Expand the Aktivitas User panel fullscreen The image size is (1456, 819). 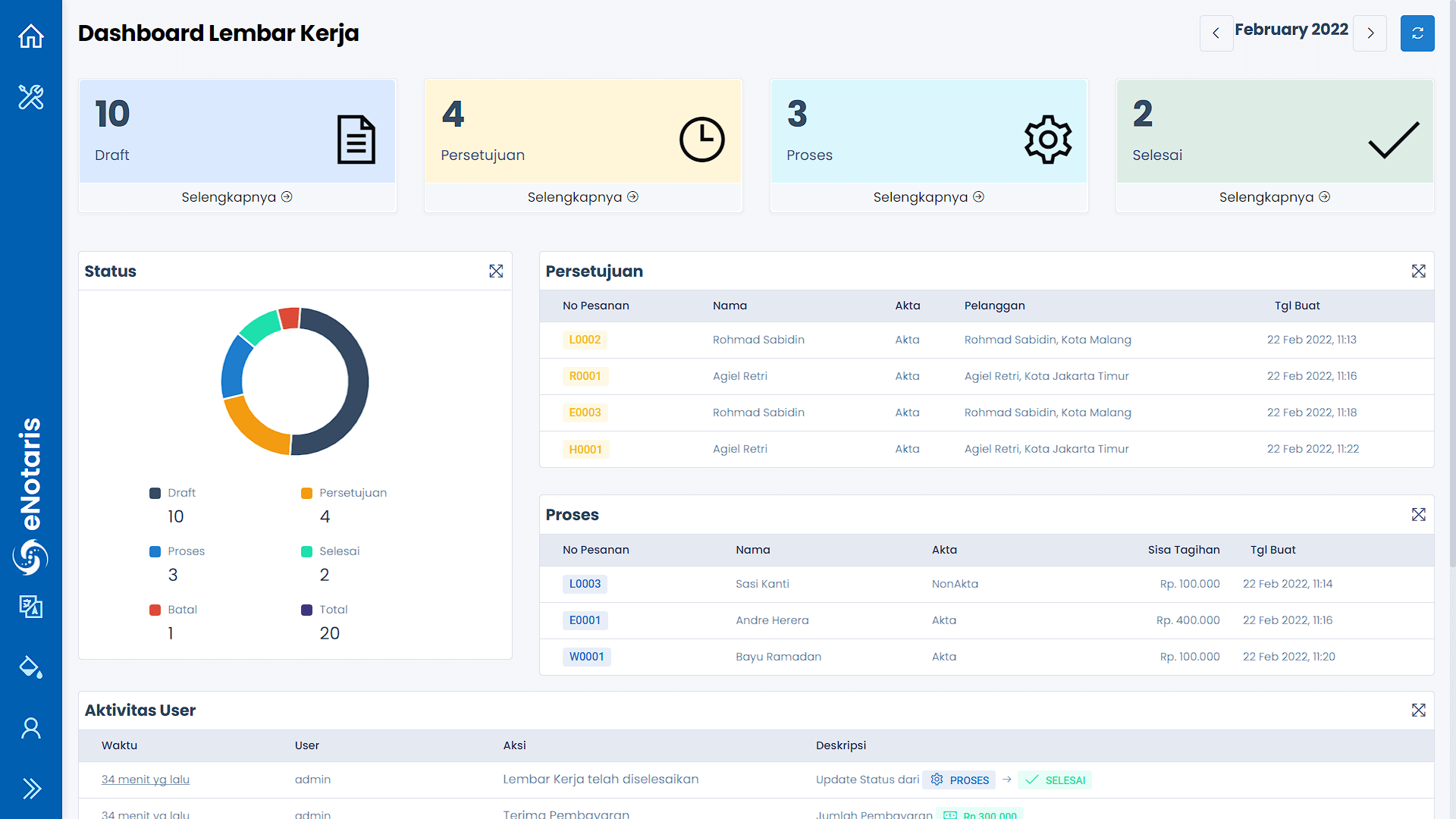pos(1419,711)
